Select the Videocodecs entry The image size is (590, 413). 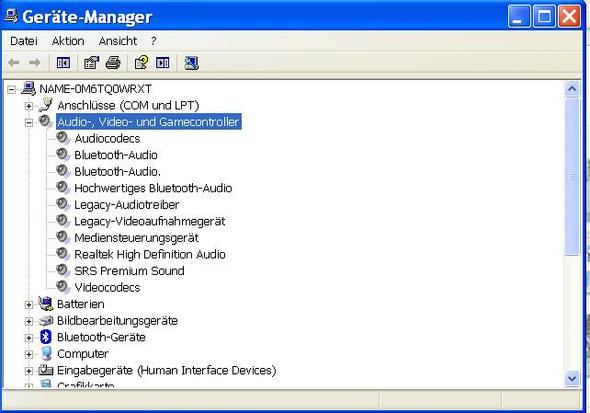107,287
